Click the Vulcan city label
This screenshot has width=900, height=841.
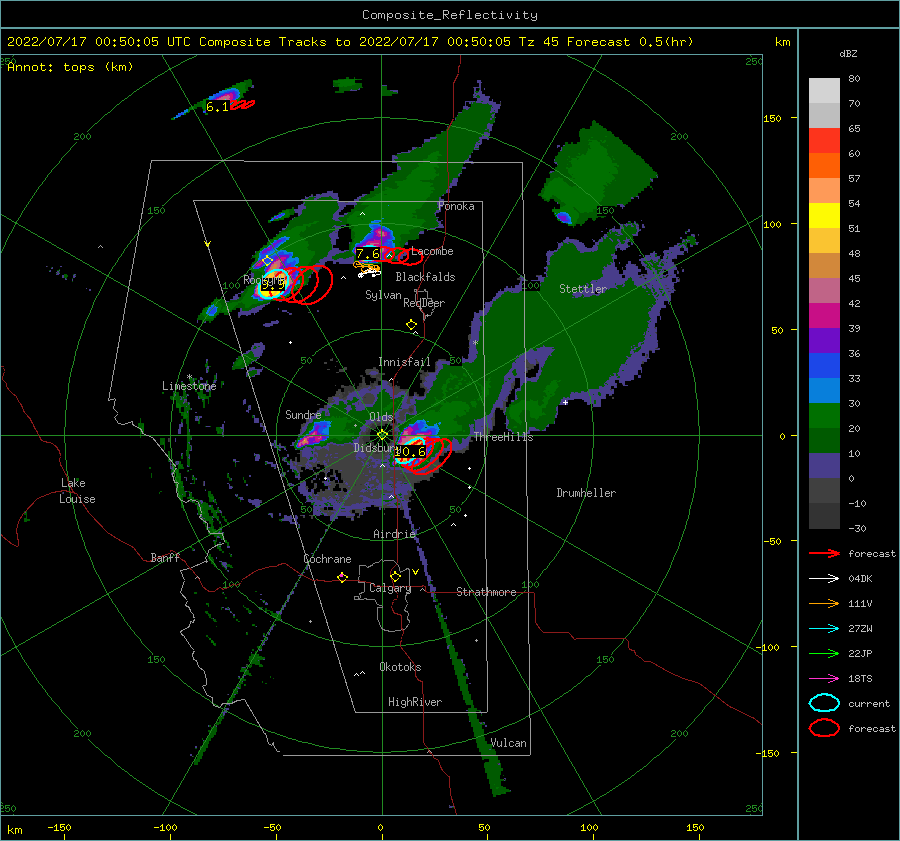click(509, 743)
